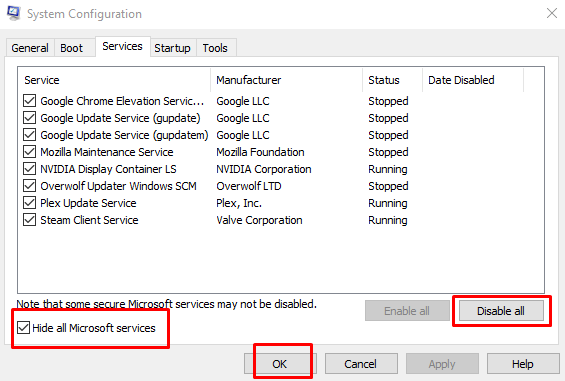Select Plex Update Service name
The width and height of the screenshot is (565, 381).
[88, 203]
